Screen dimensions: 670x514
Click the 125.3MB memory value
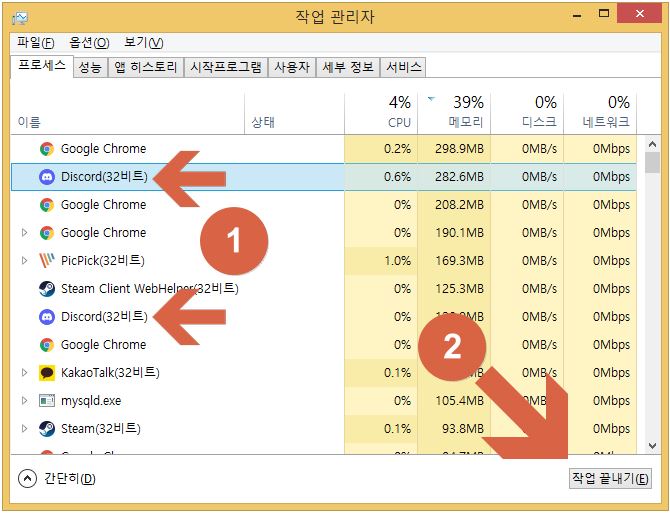[459, 289]
